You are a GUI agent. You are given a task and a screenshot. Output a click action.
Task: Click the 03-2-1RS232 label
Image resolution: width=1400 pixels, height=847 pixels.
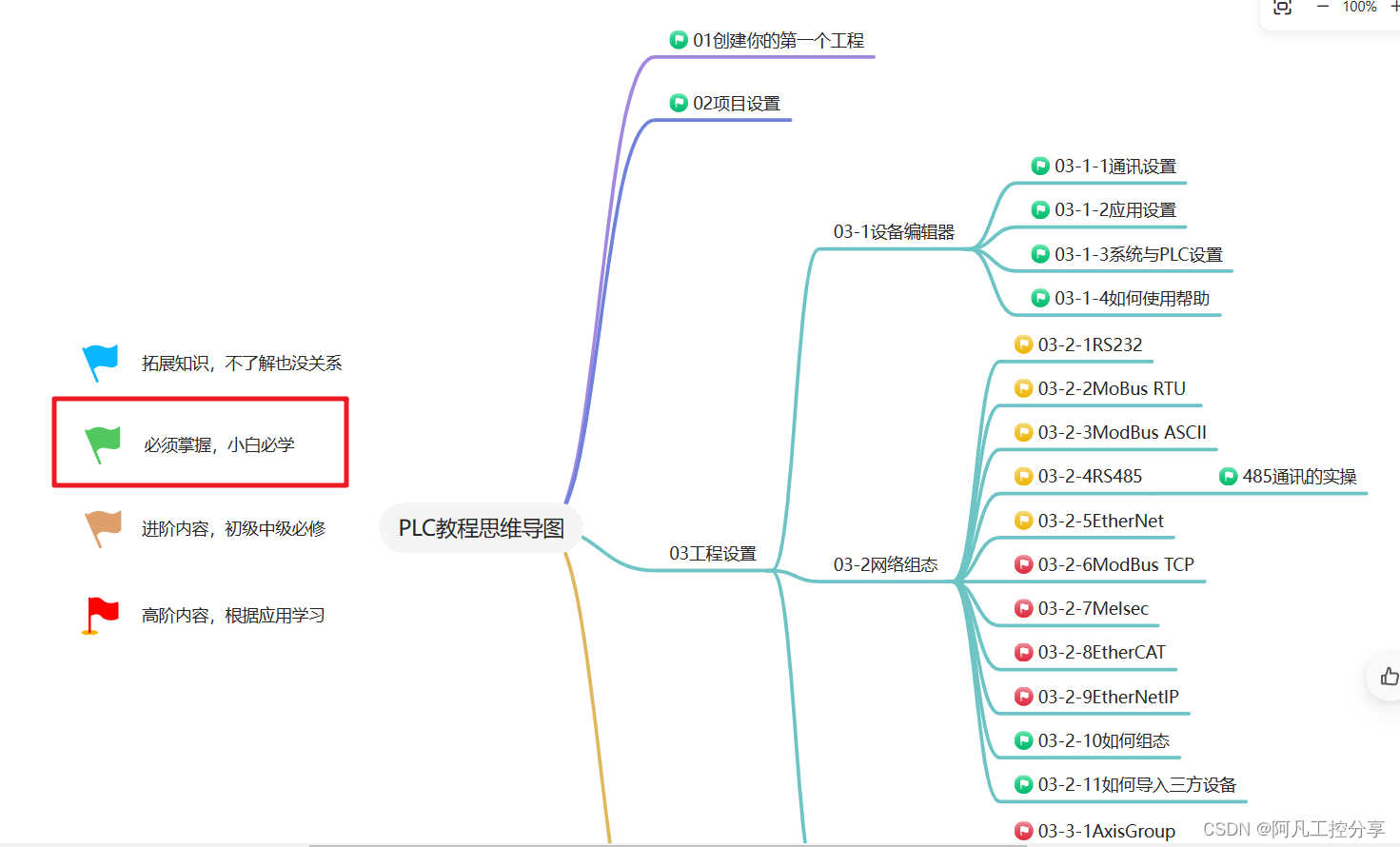(1091, 345)
